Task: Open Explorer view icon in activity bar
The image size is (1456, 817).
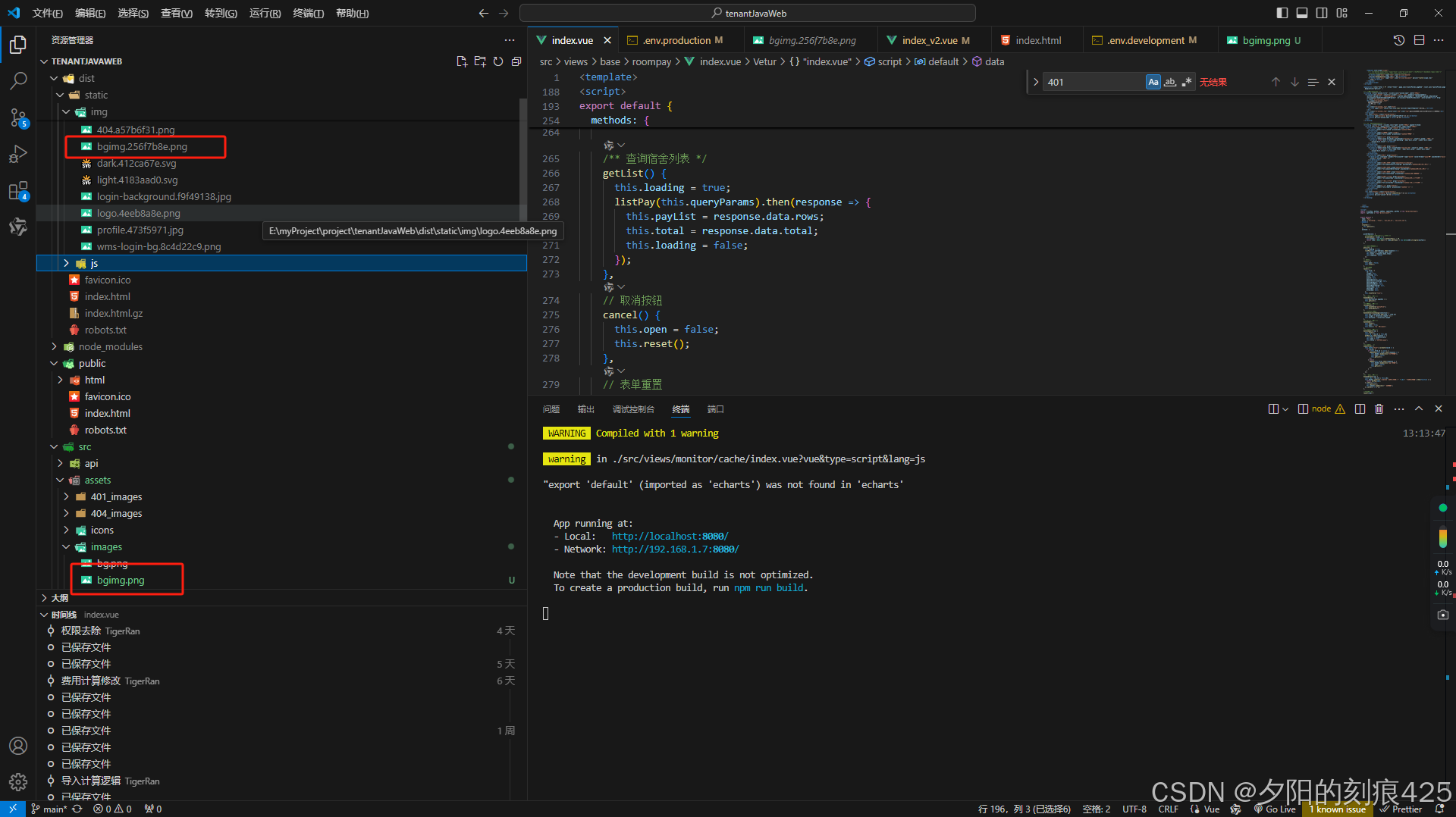Action: (18, 45)
